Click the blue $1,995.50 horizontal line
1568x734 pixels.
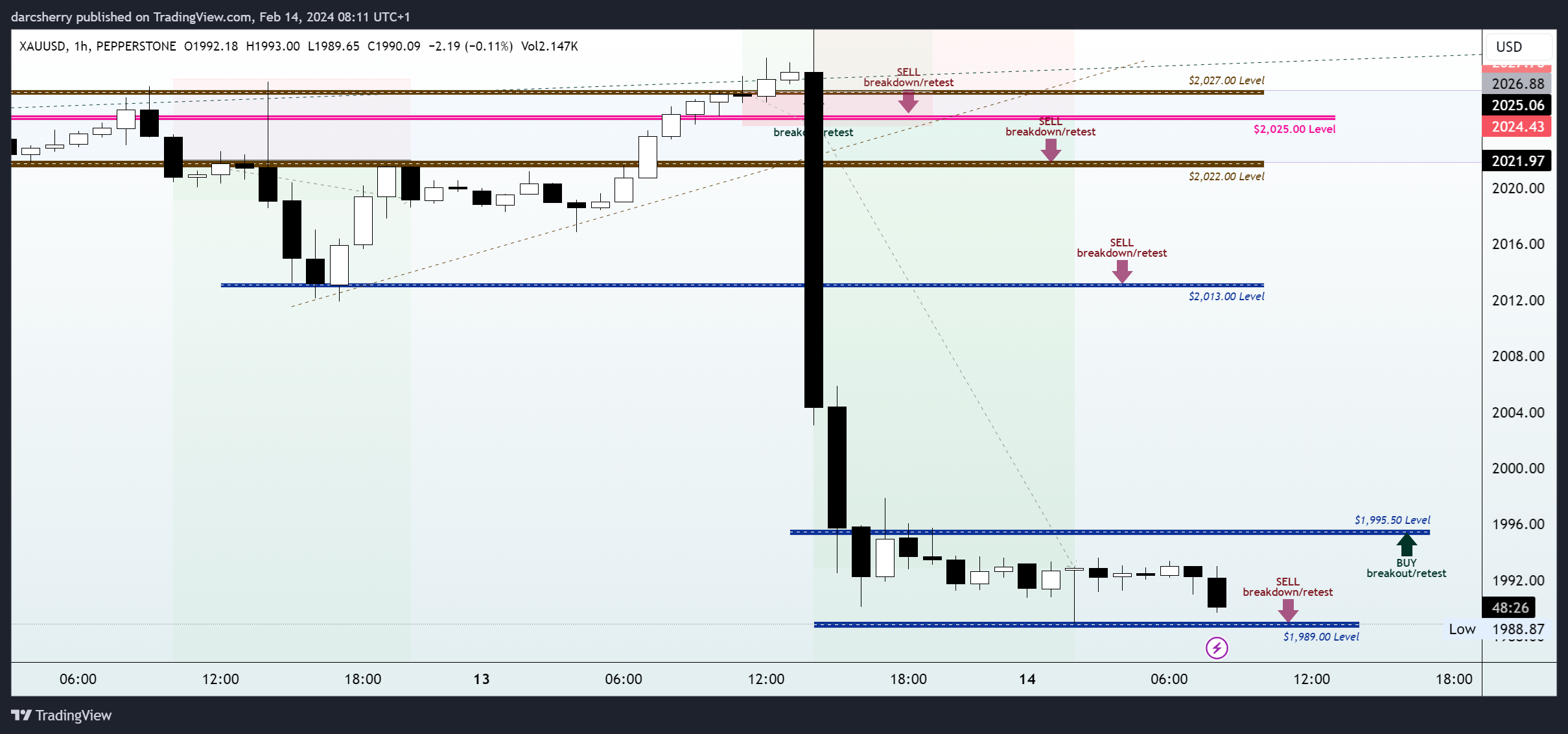[x=1110, y=532]
